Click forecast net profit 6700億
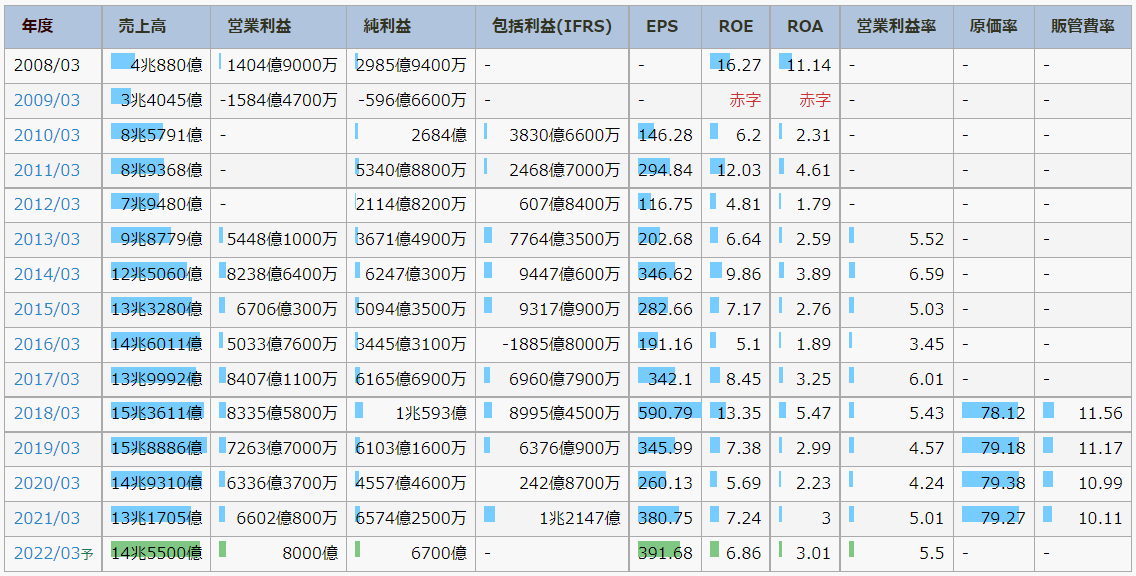Screen dimensions: 1136x576 tap(441, 554)
